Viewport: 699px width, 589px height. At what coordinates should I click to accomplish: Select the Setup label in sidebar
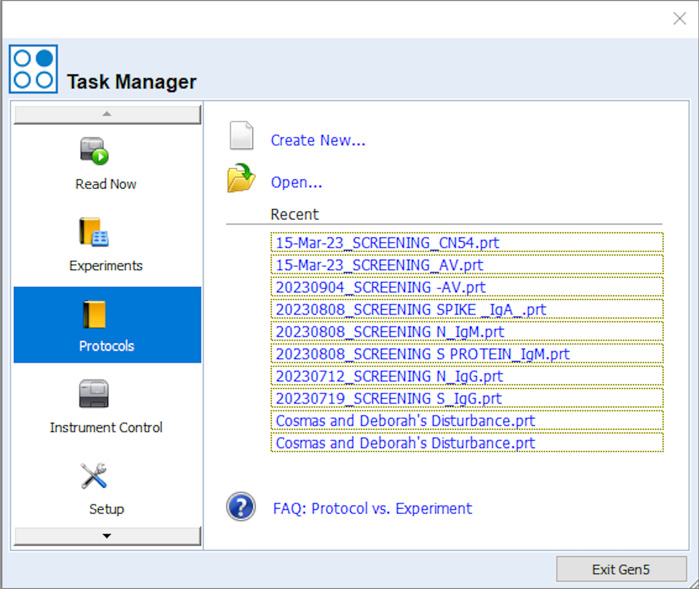[x=107, y=509]
